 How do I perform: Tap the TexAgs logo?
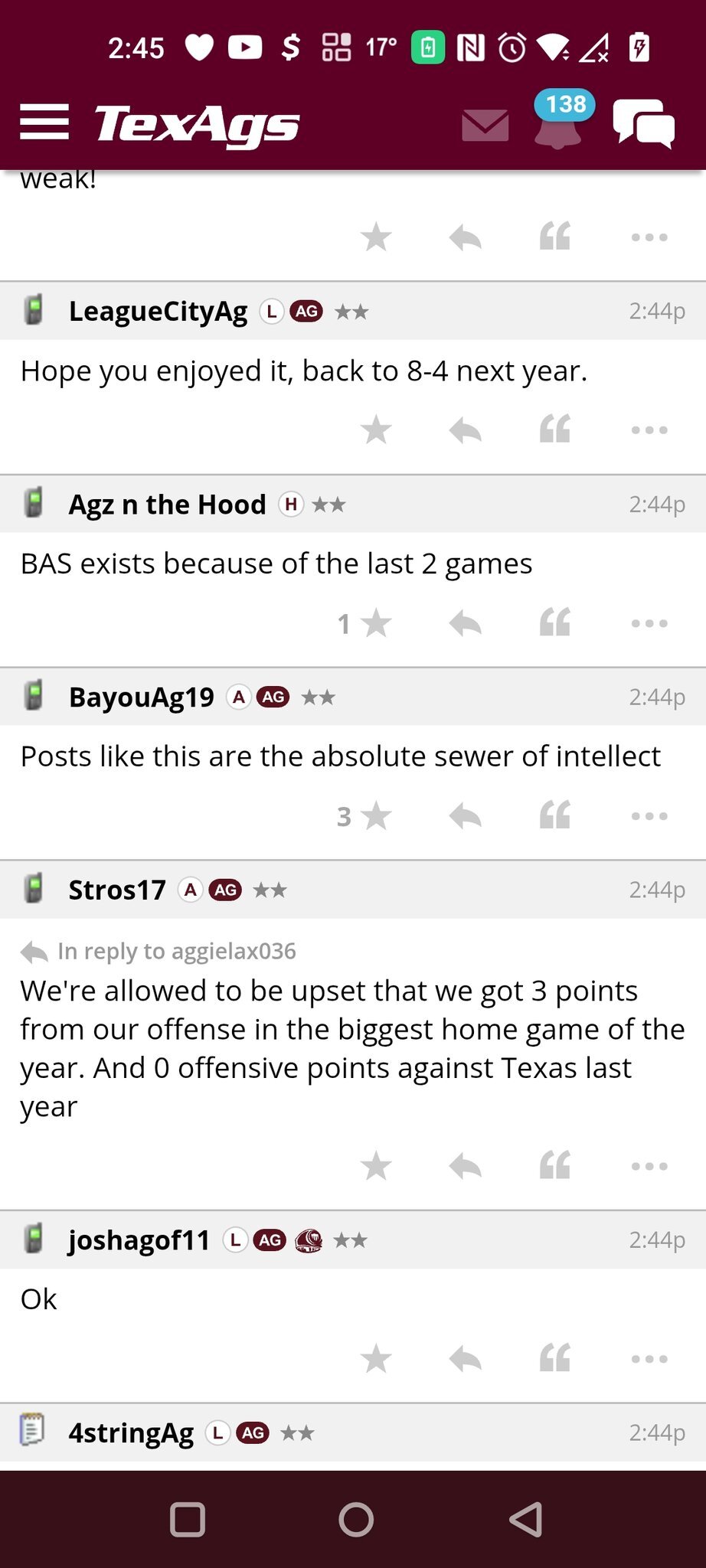(x=197, y=124)
